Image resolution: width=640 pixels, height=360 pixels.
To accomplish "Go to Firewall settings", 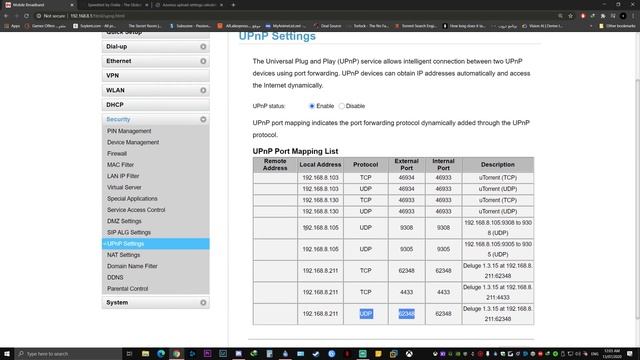I will click(117, 153).
